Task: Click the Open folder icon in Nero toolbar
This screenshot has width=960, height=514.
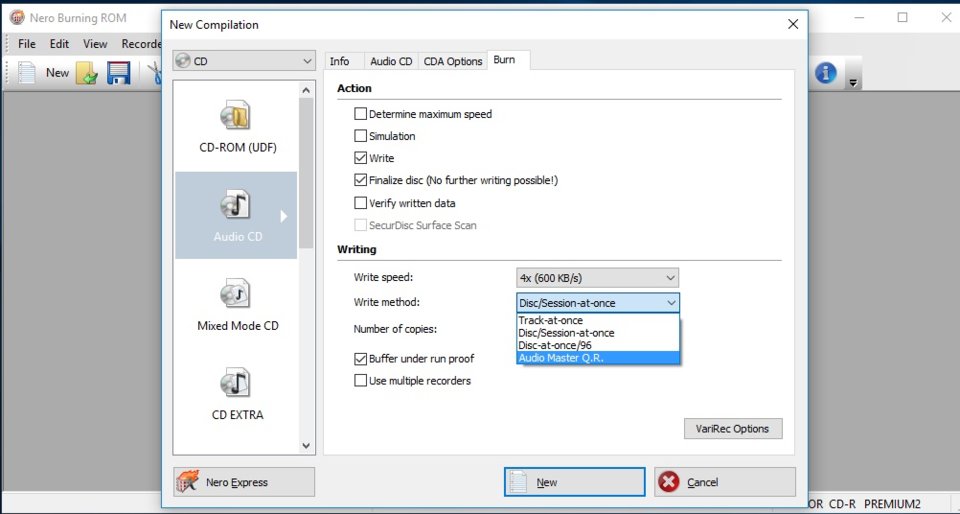Action: coord(87,73)
